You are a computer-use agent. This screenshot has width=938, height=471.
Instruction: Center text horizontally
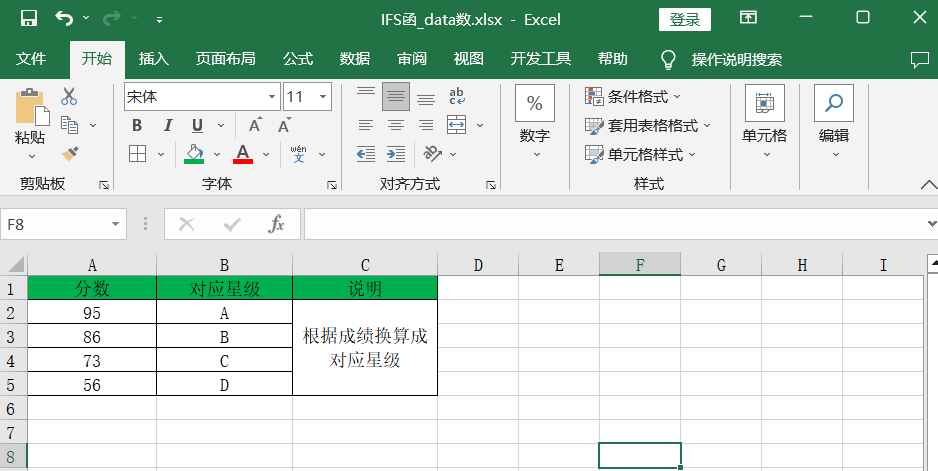(396, 125)
